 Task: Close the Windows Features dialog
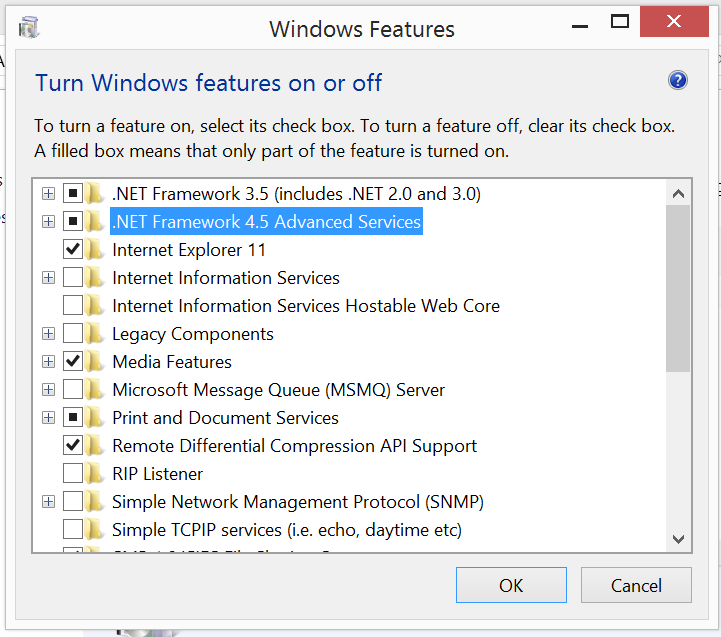click(674, 21)
